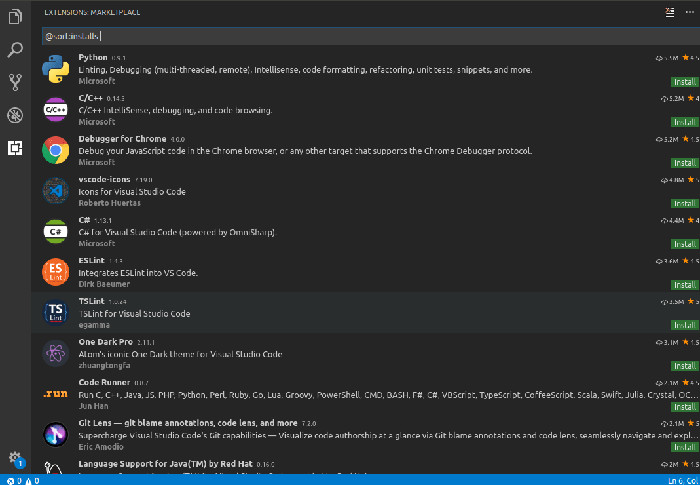Open Git Lens extension details
The image size is (700, 485).
click(x=300, y=436)
